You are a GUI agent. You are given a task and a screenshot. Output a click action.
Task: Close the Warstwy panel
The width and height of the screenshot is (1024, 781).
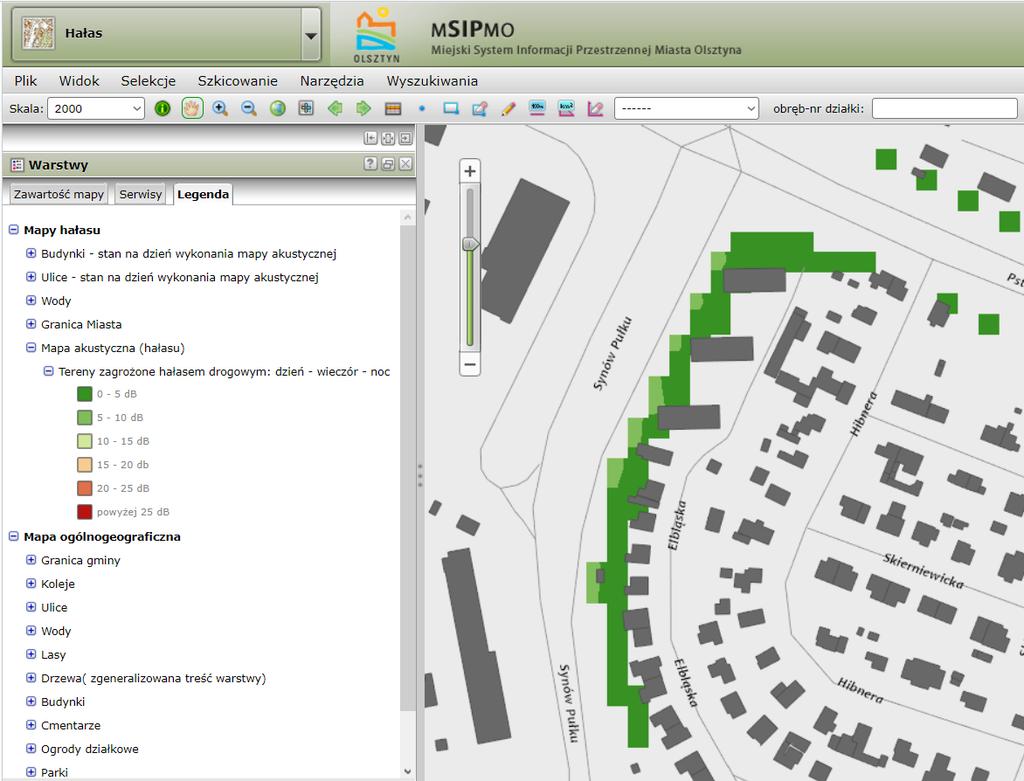(x=406, y=164)
